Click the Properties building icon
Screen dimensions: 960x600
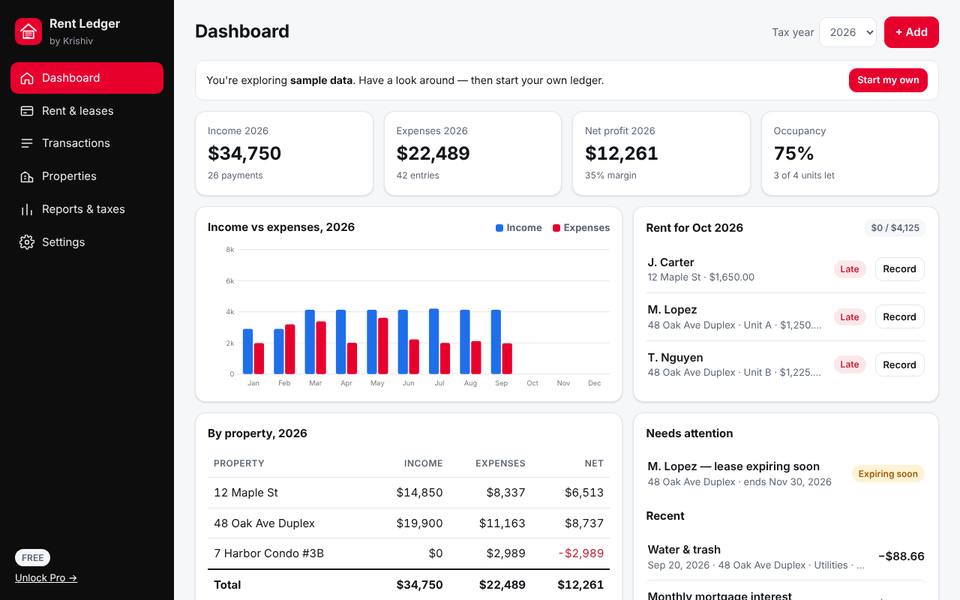[x=26, y=176]
